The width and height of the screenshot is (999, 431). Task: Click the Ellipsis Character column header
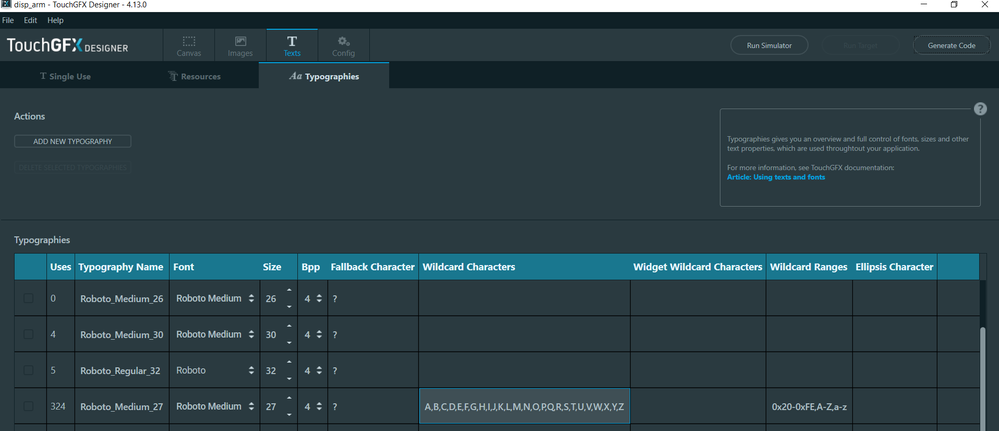pos(895,267)
